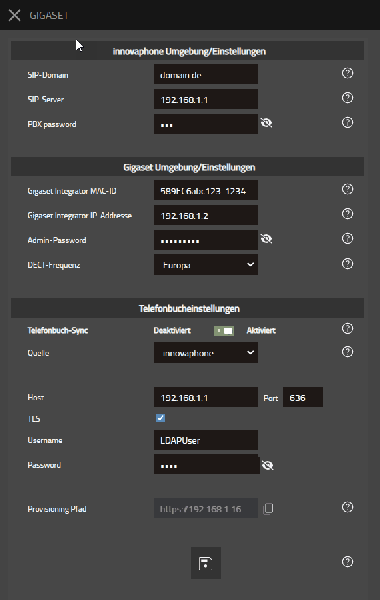Click the Telefonbucheinstellungen section header
380x600 pixels.
[189, 309]
